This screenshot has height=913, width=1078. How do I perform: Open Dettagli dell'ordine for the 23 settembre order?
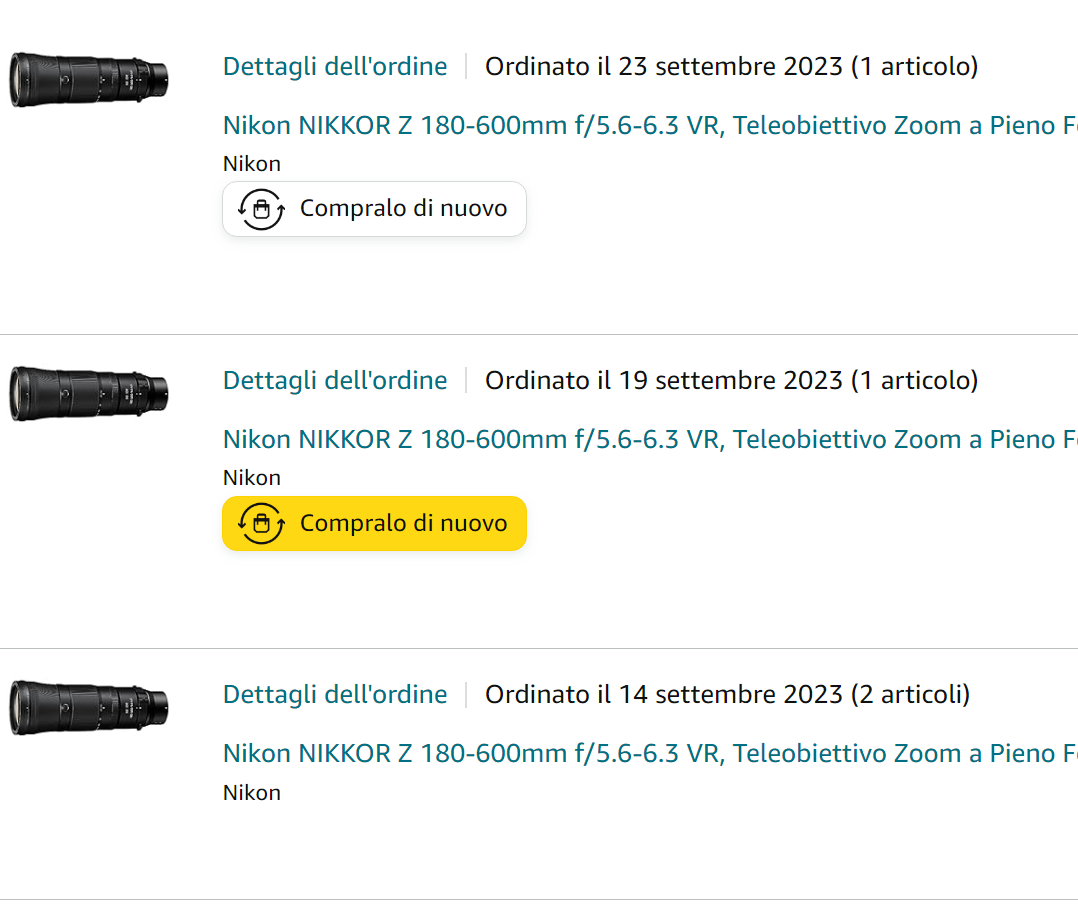tap(335, 67)
